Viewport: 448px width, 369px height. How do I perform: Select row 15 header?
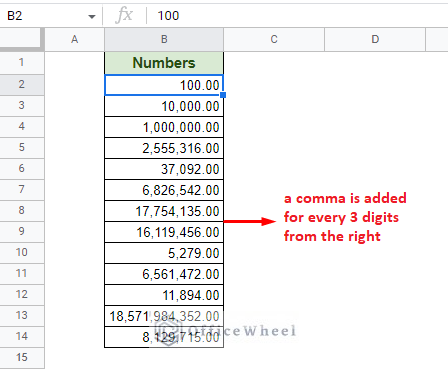tap(22, 357)
